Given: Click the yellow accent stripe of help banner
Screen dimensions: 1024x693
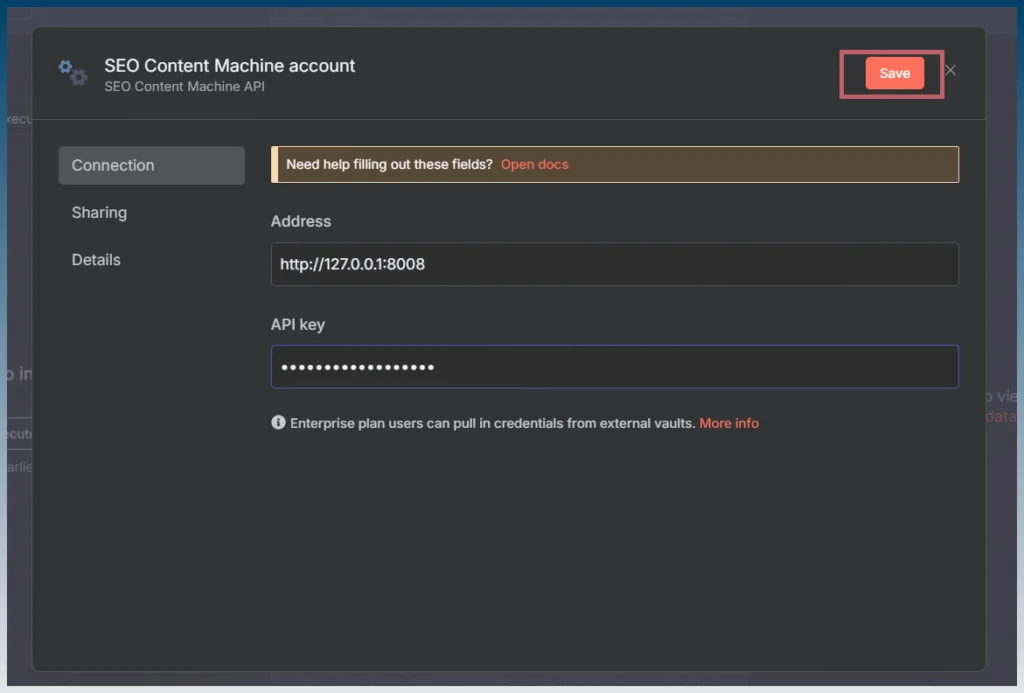Looking at the screenshot, I should (x=274, y=165).
